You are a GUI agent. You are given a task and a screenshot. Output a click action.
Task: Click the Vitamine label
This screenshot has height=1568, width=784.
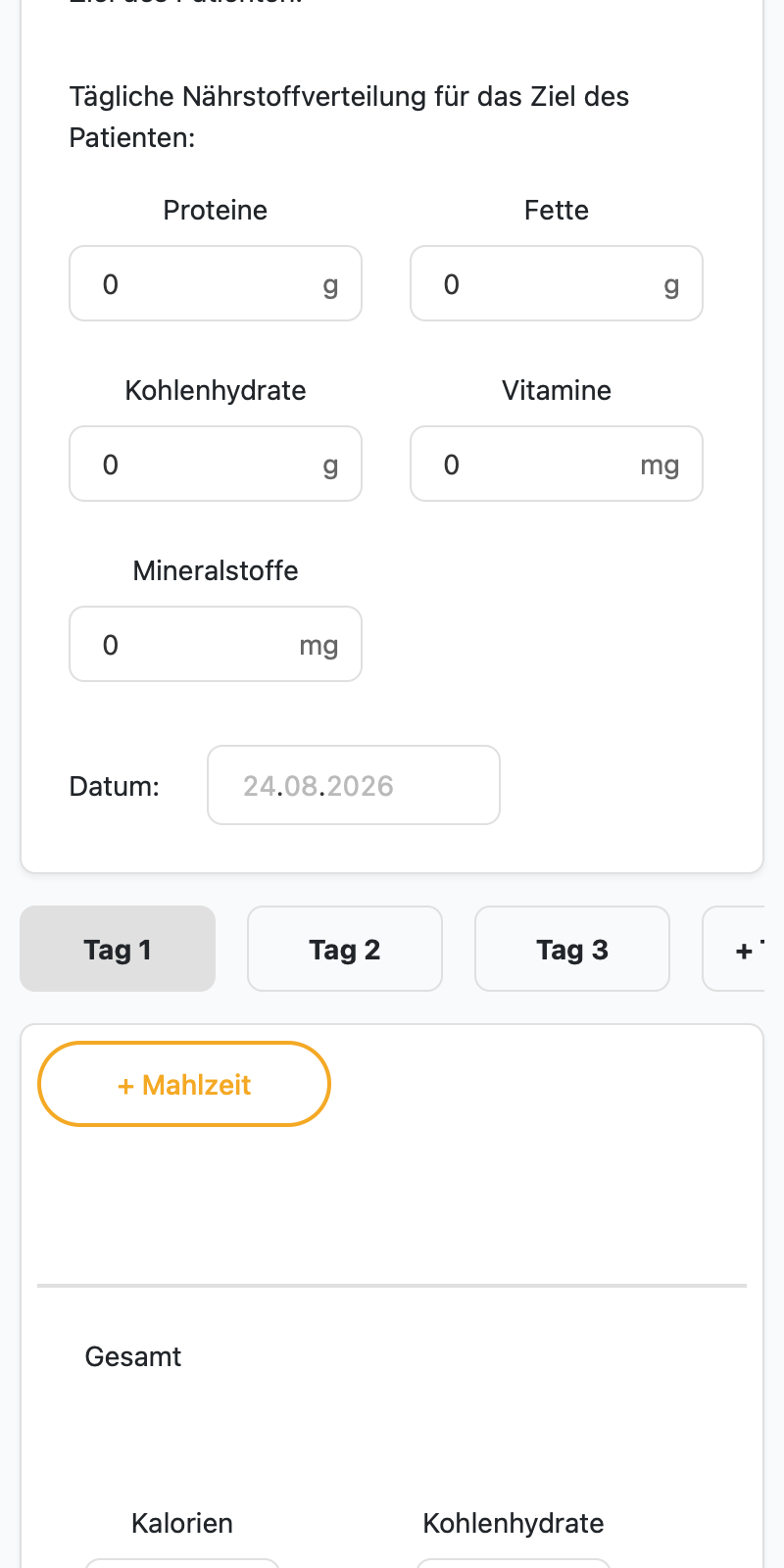[x=557, y=390]
